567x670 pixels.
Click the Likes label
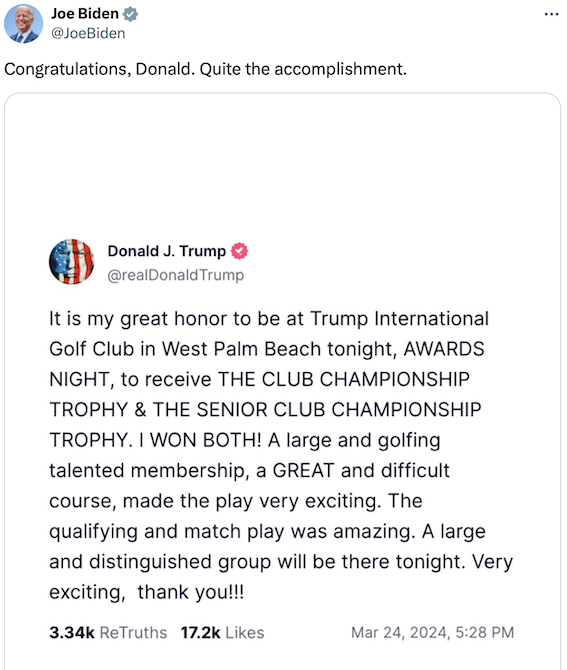(245, 632)
